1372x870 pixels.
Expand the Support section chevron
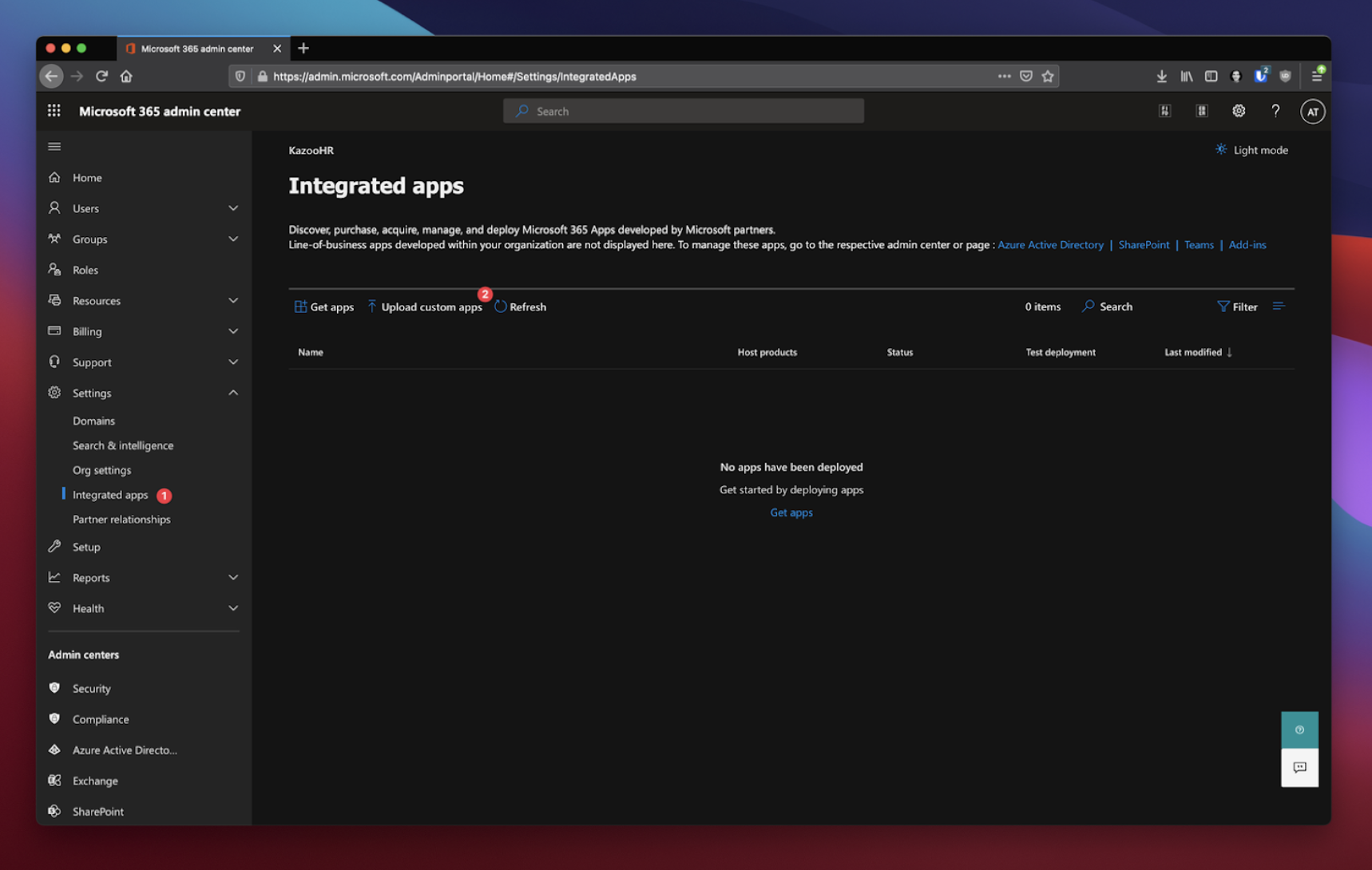[233, 362]
